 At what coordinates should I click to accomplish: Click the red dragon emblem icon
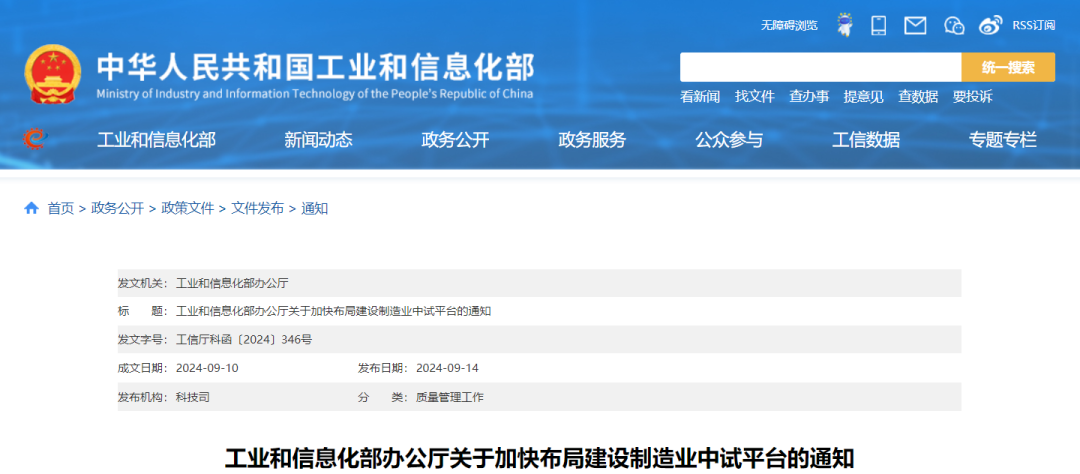coord(33,140)
